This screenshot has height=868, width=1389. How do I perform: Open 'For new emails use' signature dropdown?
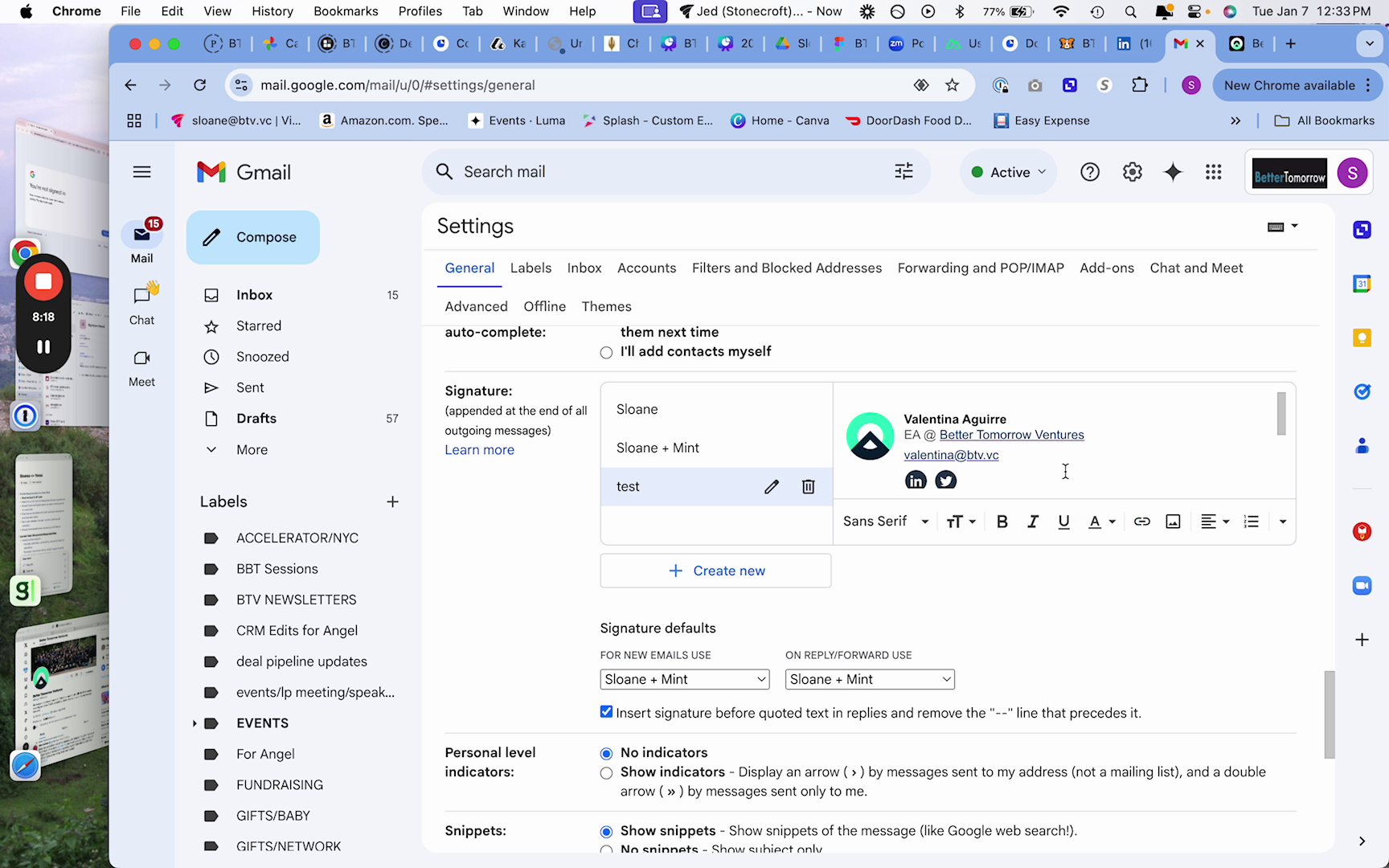tap(685, 679)
